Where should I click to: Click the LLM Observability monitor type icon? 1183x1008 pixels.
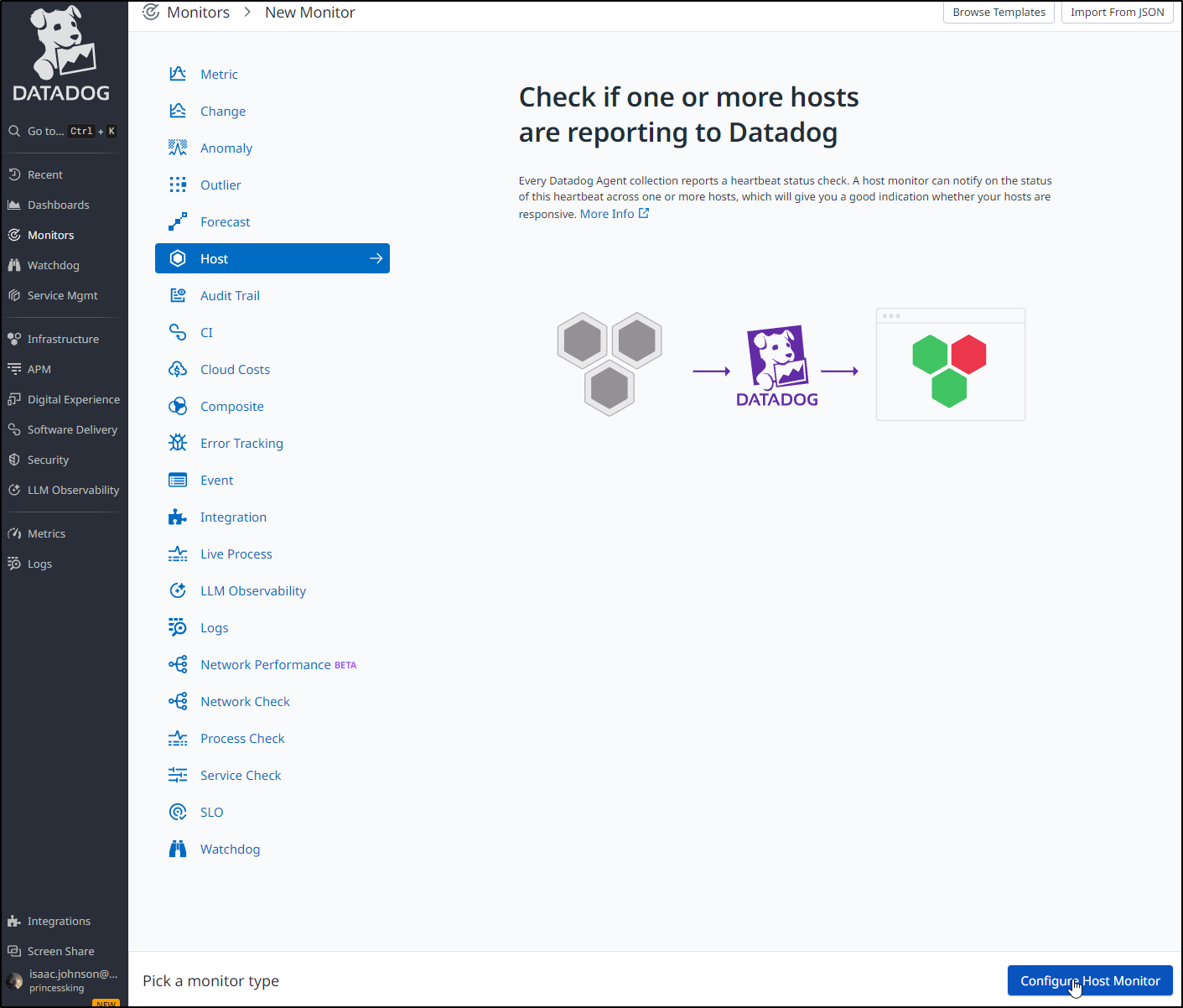(x=178, y=590)
